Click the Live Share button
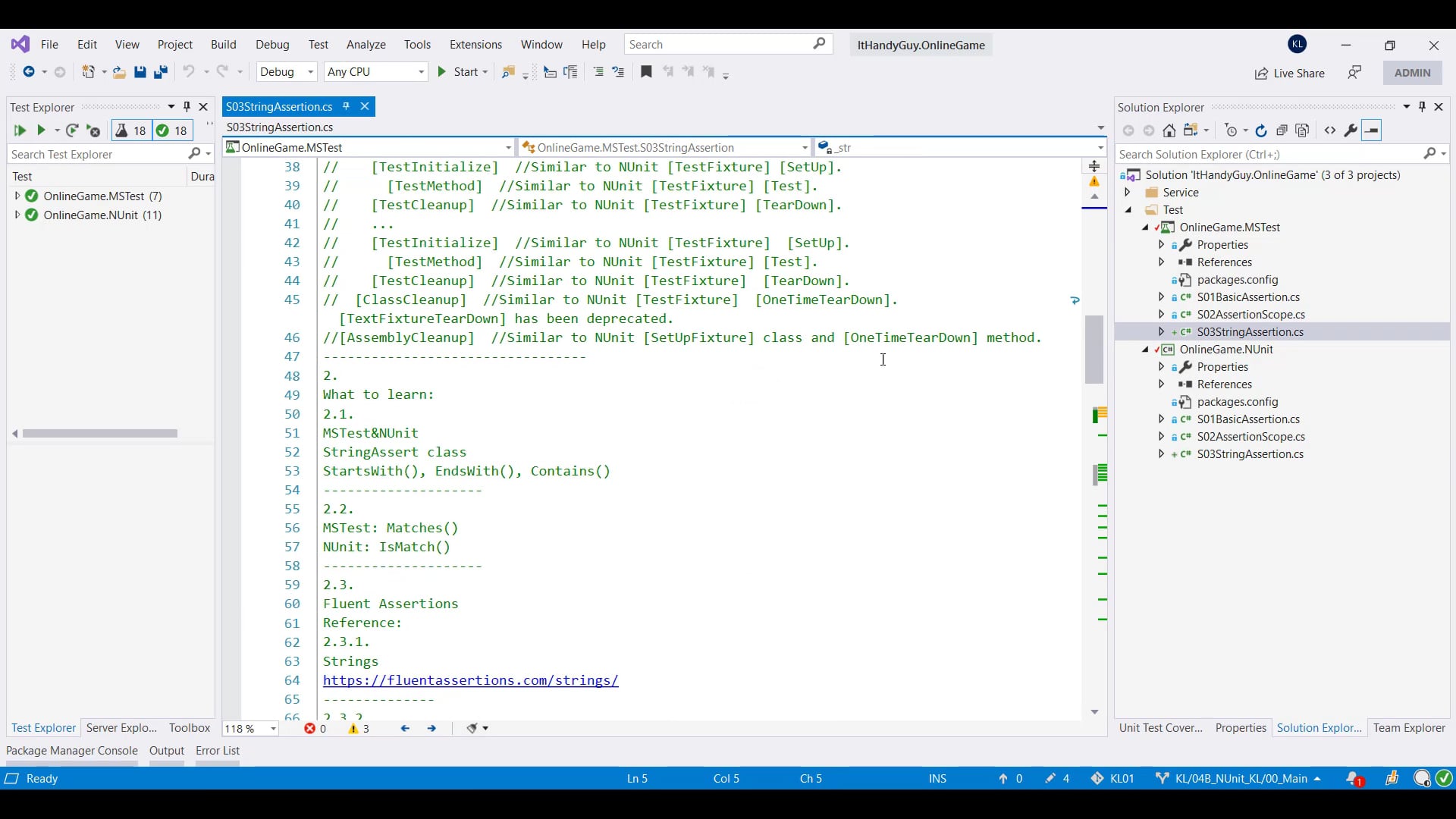Screen dimensions: 1456x819 (1289, 73)
